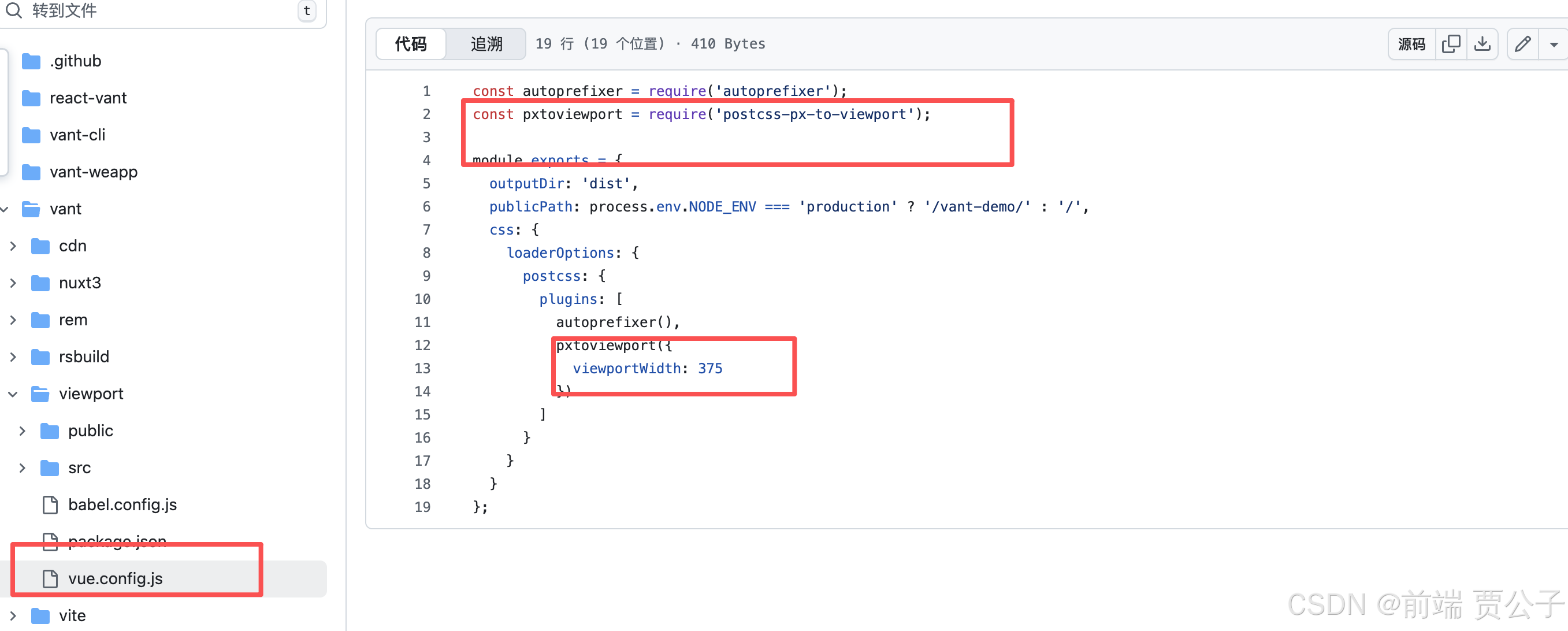Expand the src folder
This screenshot has width=1568, height=631.
pyautogui.click(x=23, y=468)
